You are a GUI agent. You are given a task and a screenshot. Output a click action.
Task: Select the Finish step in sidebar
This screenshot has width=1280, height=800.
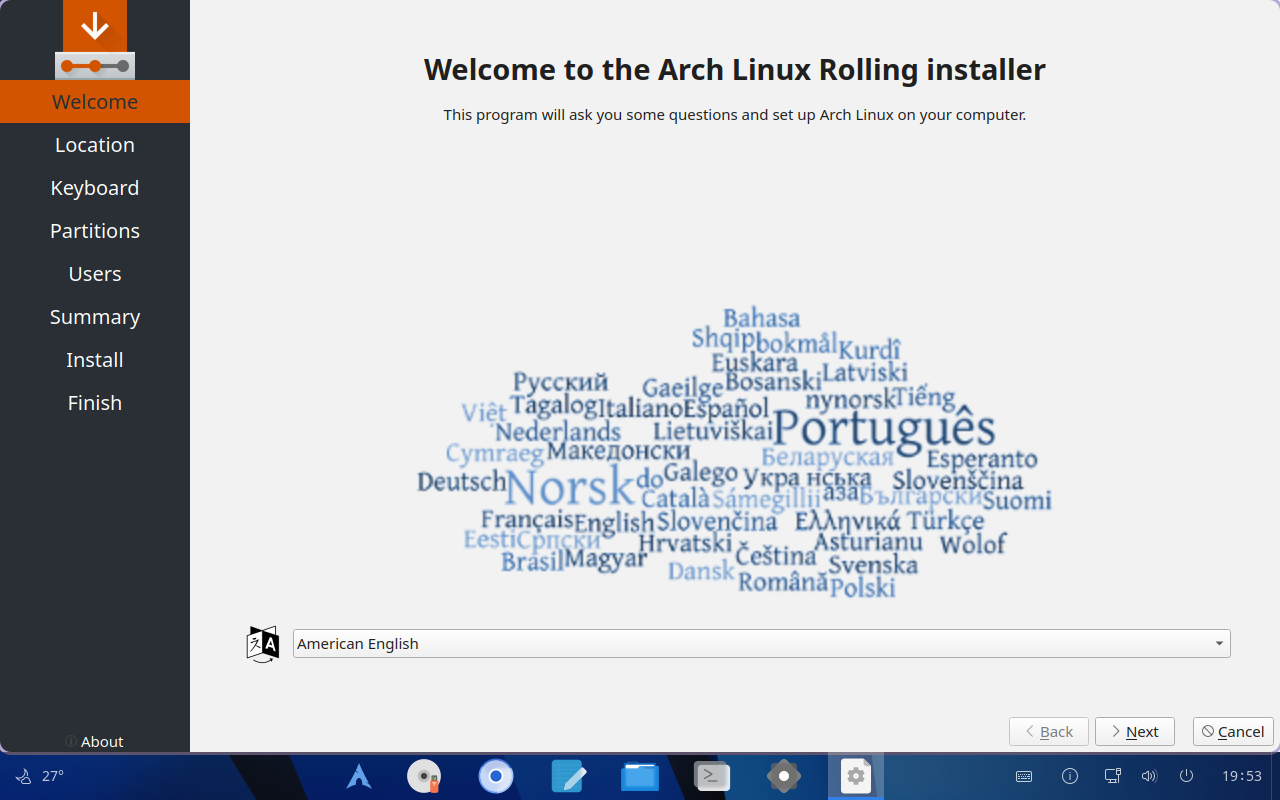click(x=95, y=403)
